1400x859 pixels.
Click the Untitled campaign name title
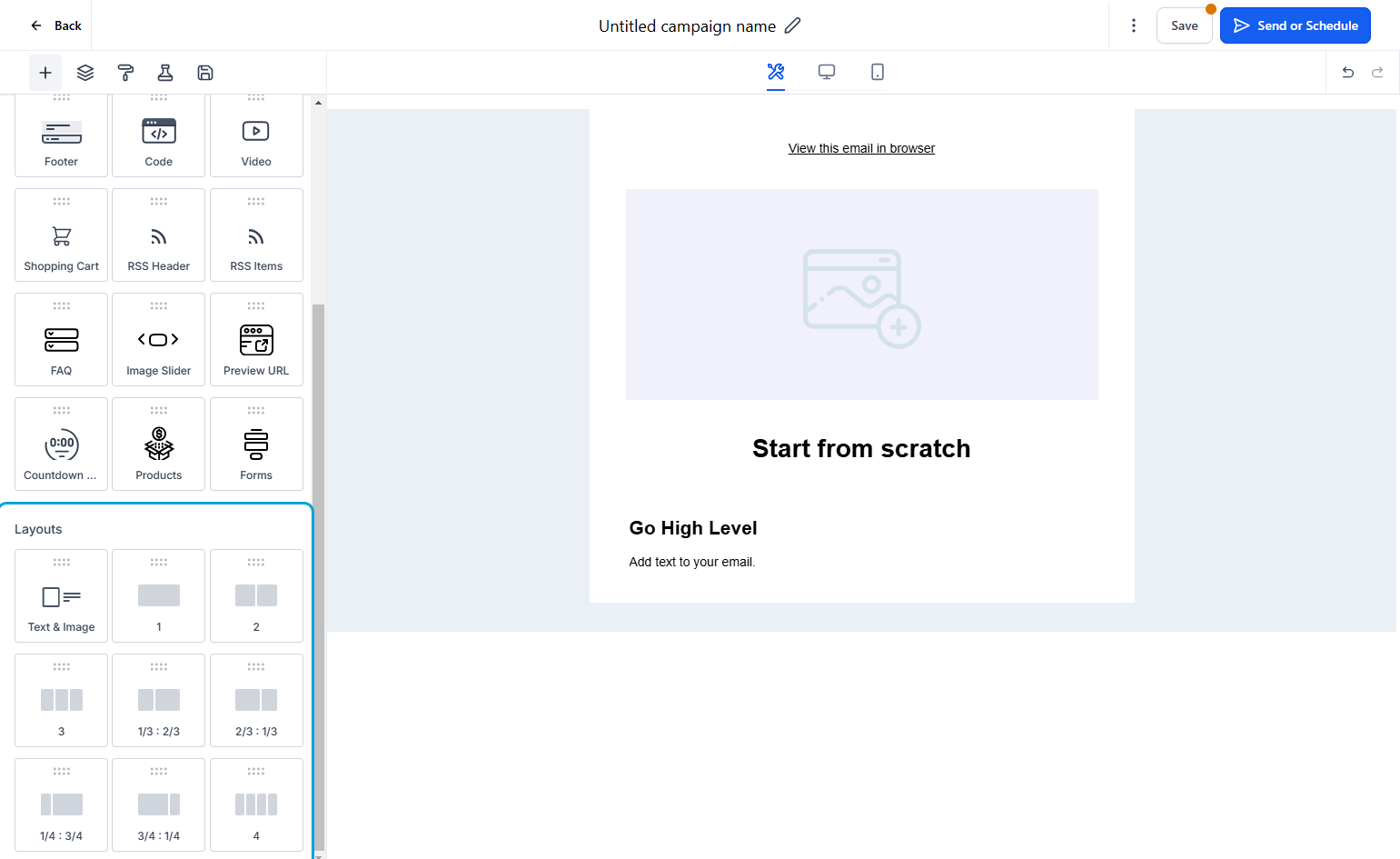pos(687,25)
